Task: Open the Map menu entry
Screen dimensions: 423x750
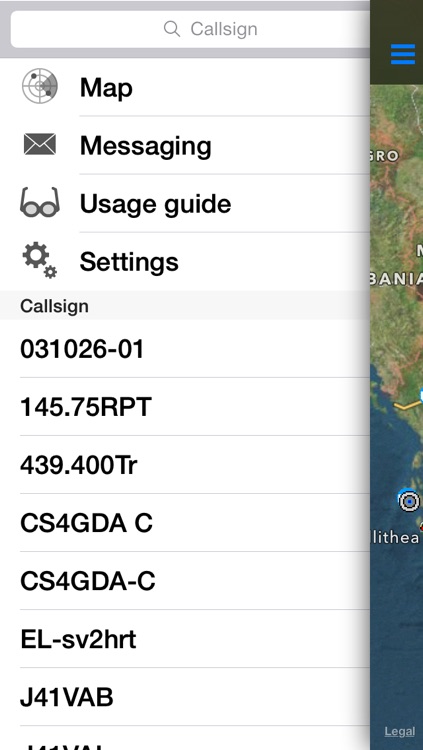Action: (185, 87)
